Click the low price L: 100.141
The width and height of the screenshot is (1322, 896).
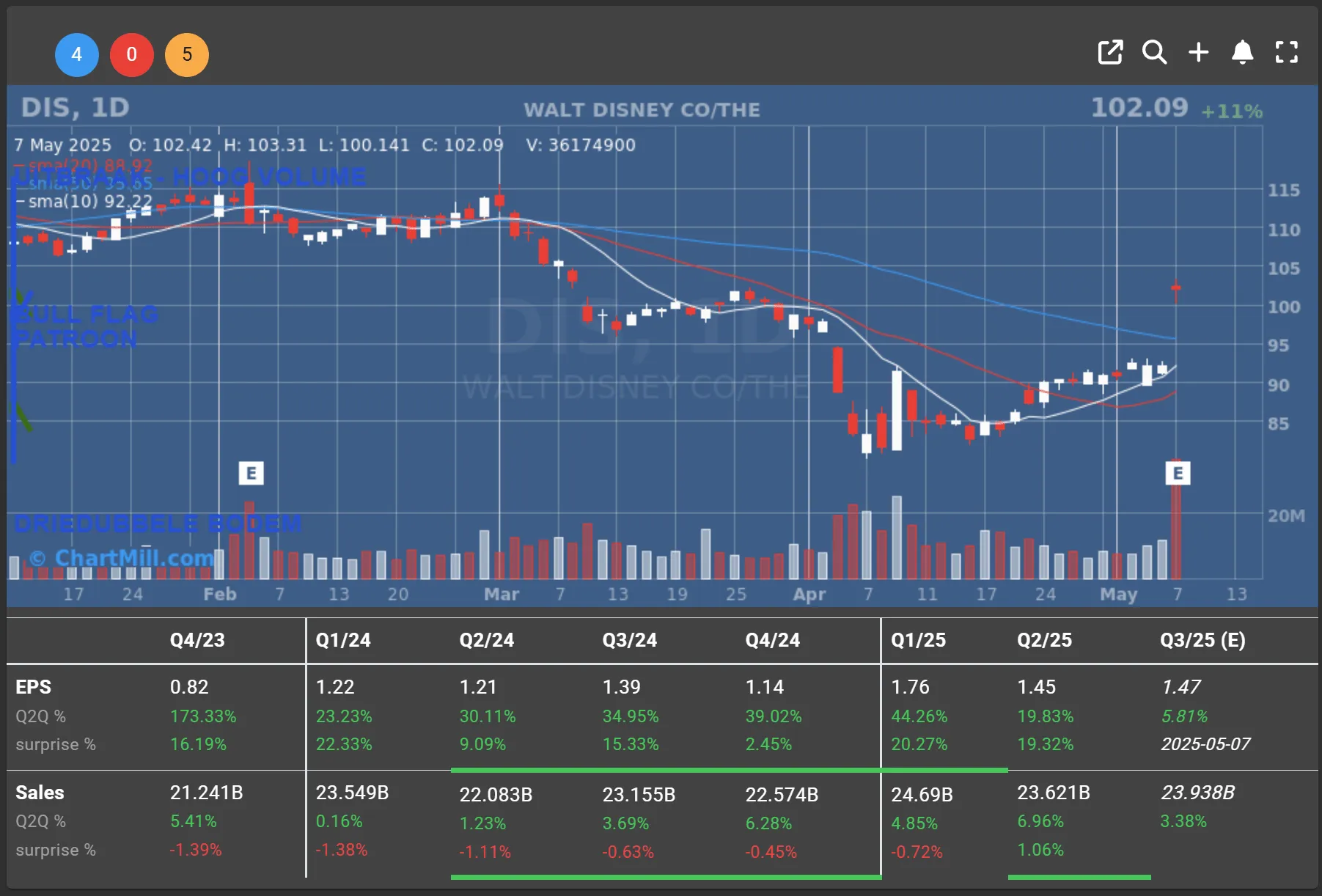tap(364, 145)
